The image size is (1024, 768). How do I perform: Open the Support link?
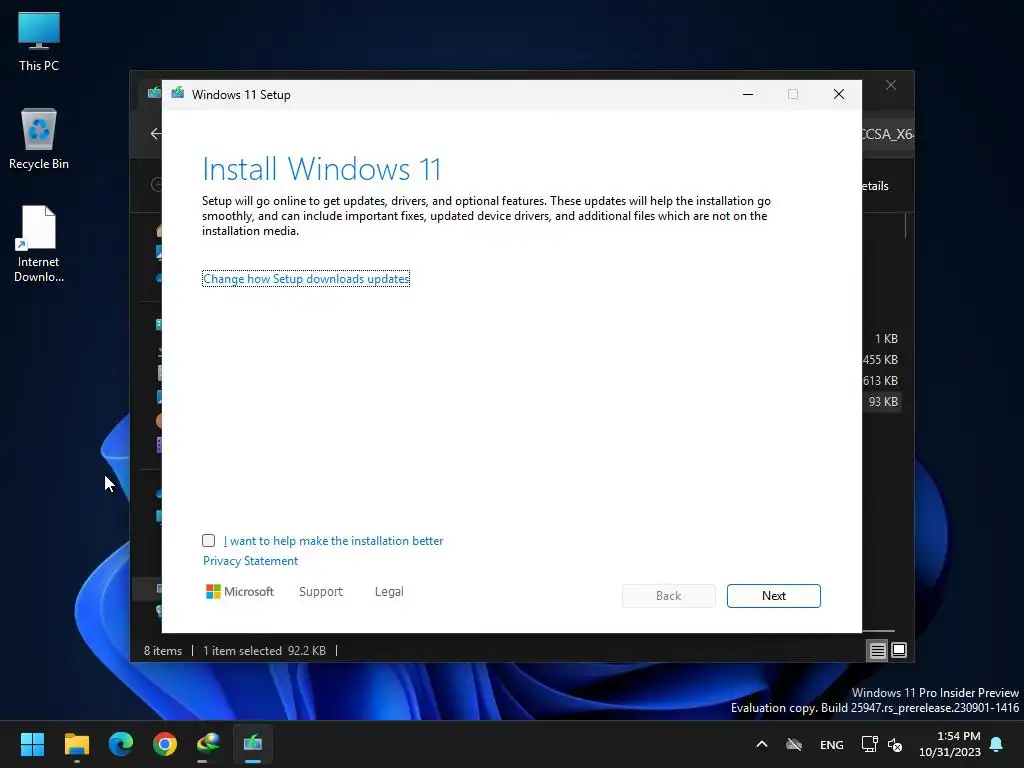321,592
